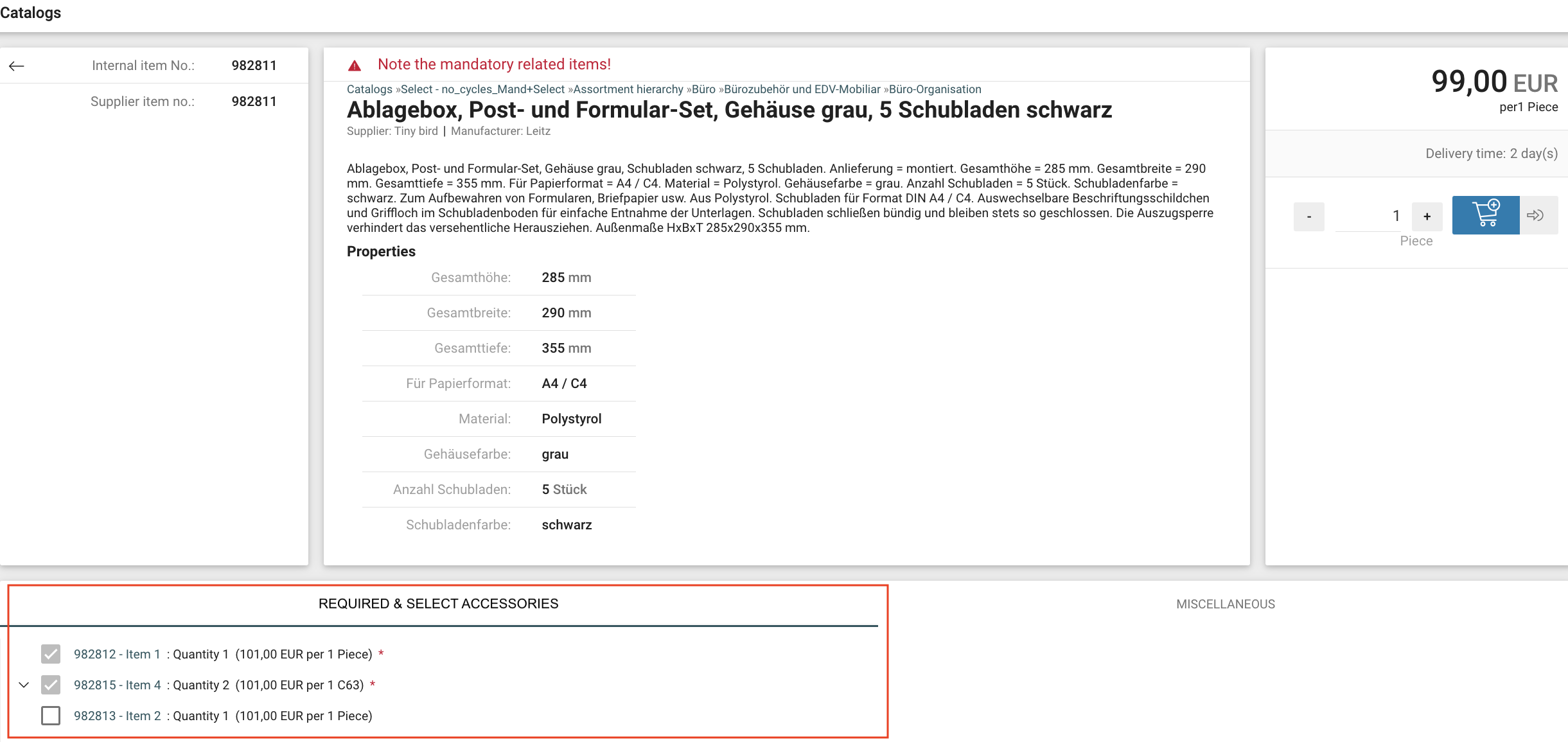Open the 982815 - Item 4 link
The image size is (1568, 742).
(117, 685)
